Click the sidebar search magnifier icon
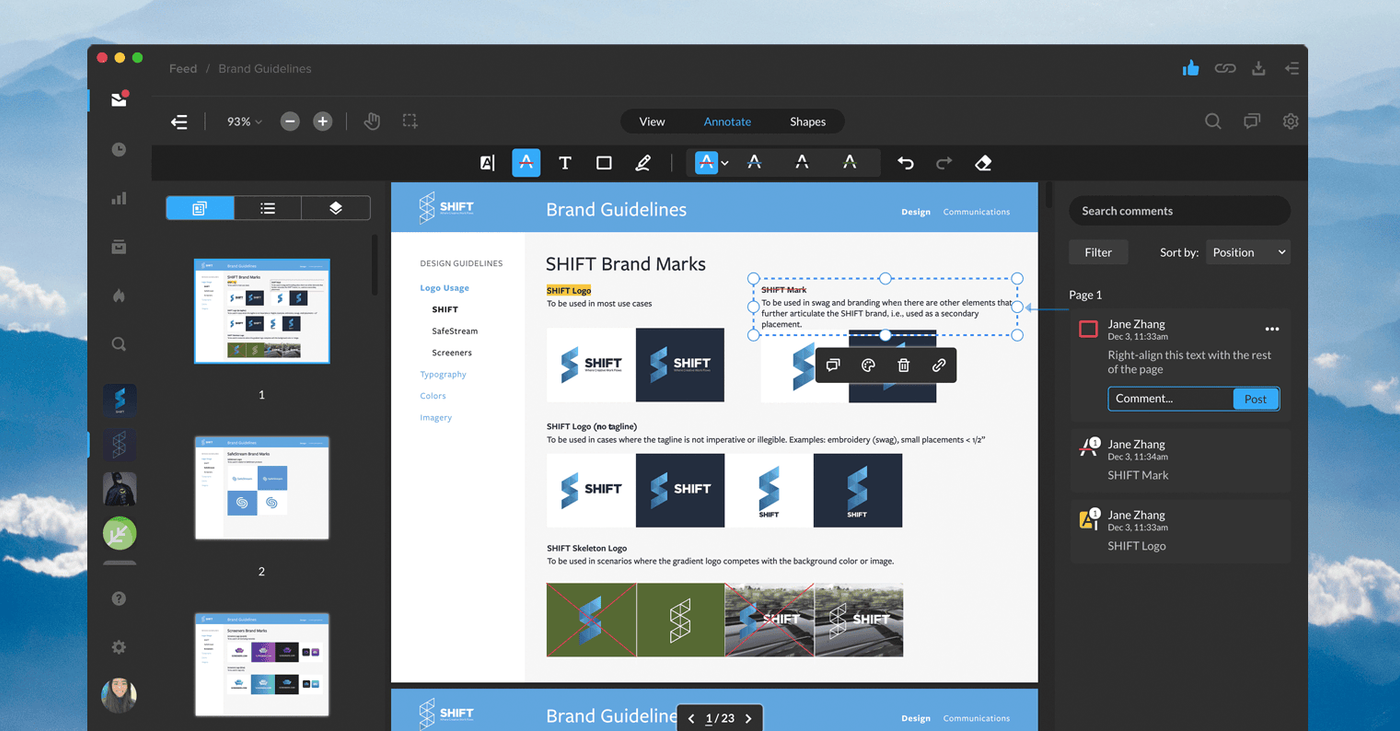 (x=119, y=344)
